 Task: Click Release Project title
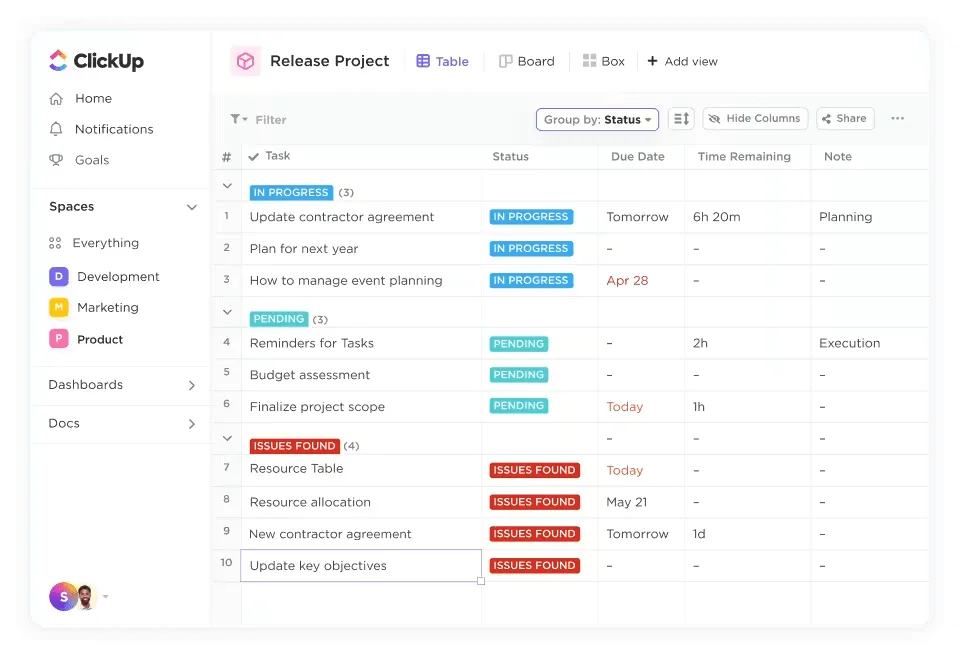pyautogui.click(x=329, y=61)
